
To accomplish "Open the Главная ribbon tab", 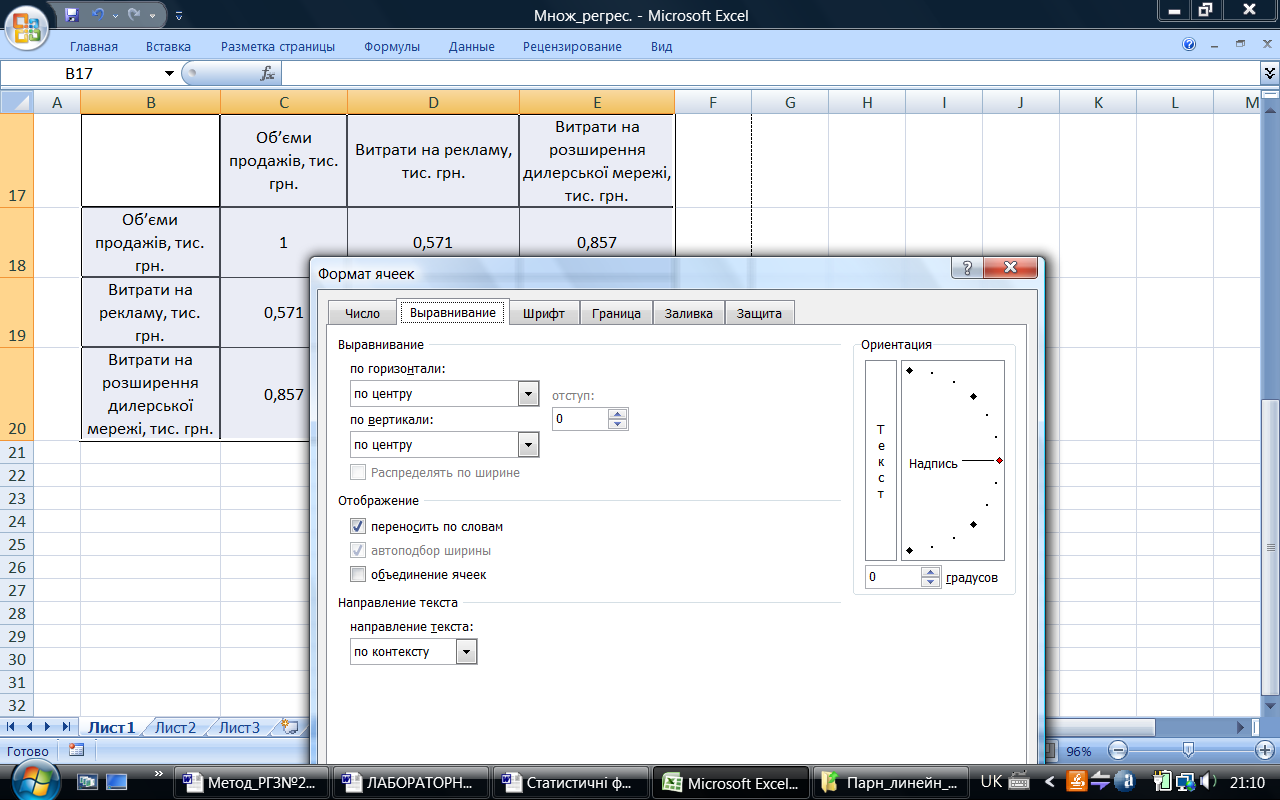I will [x=94, y=46].
